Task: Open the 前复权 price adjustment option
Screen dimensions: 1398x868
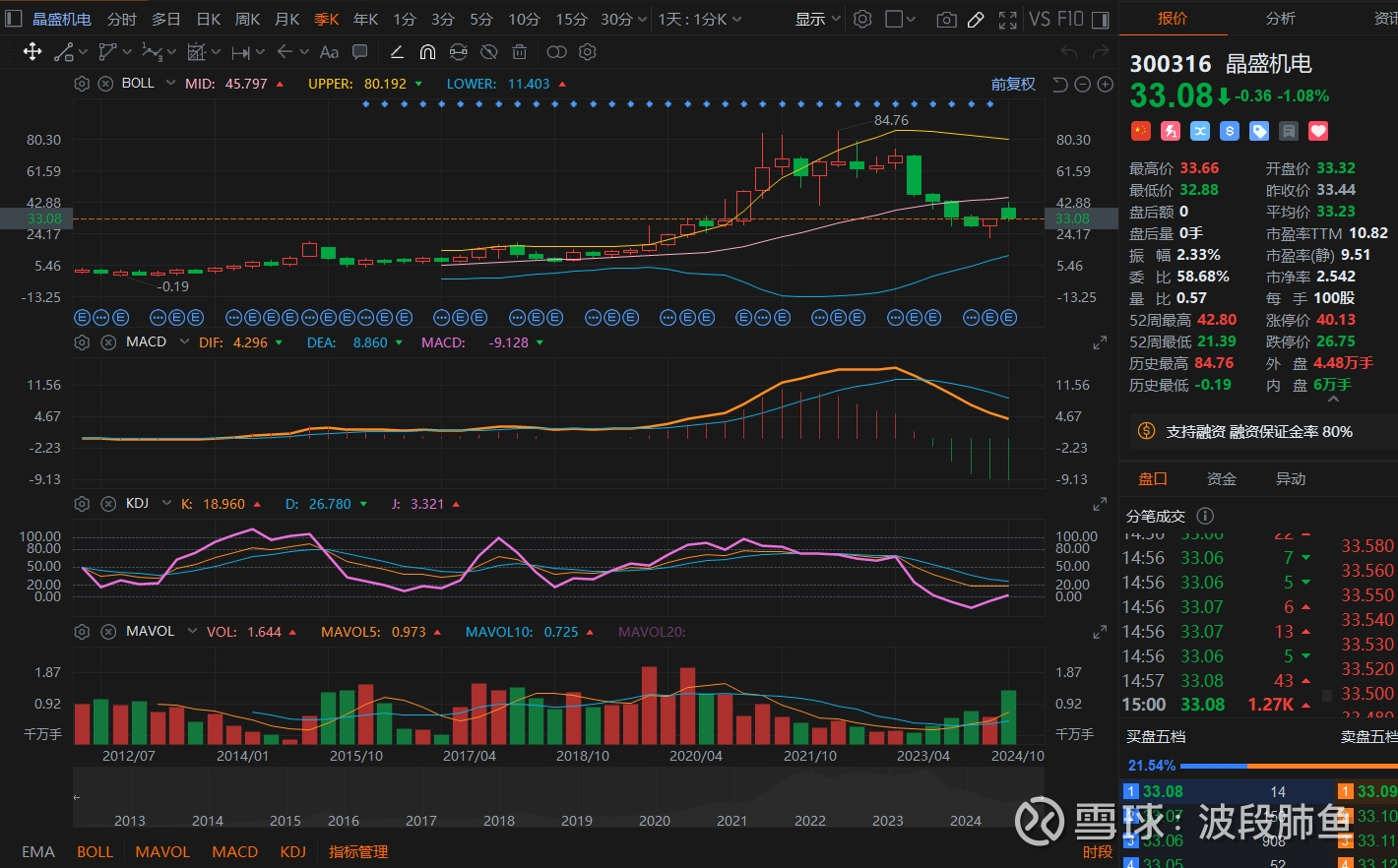Action: point(1013,85)
